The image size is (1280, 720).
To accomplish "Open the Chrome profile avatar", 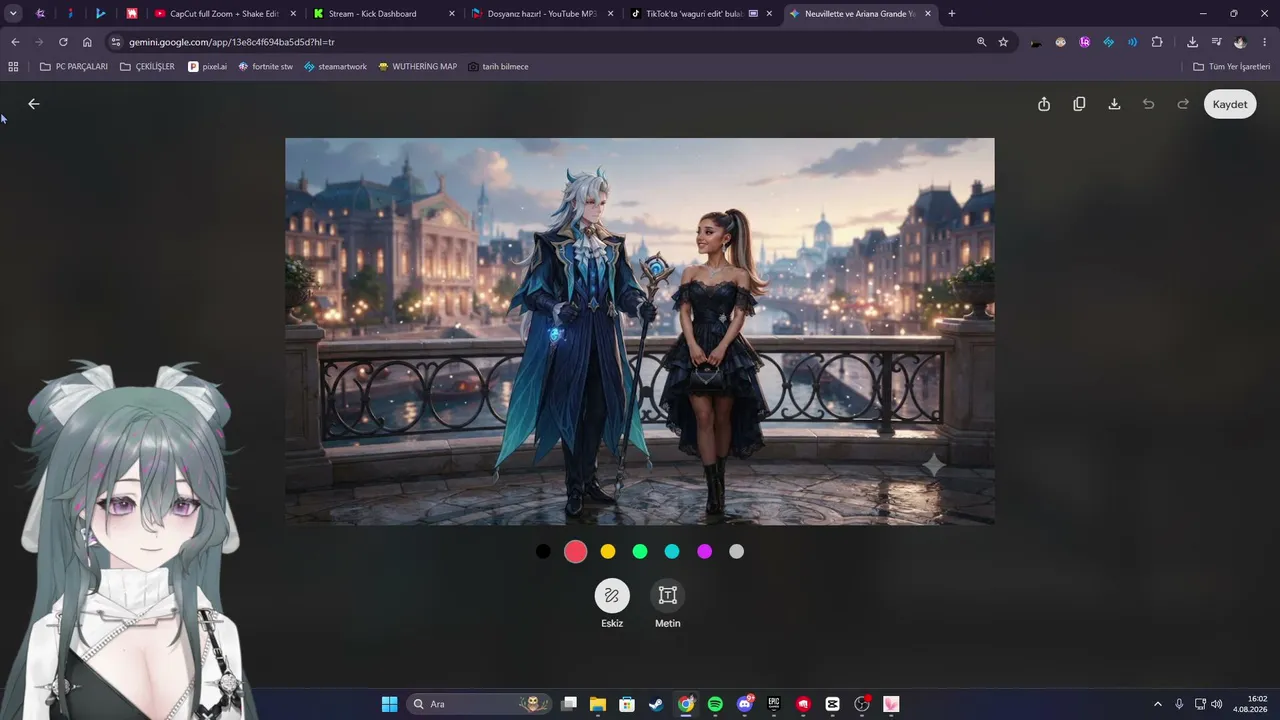I will tap(1240, 42).
